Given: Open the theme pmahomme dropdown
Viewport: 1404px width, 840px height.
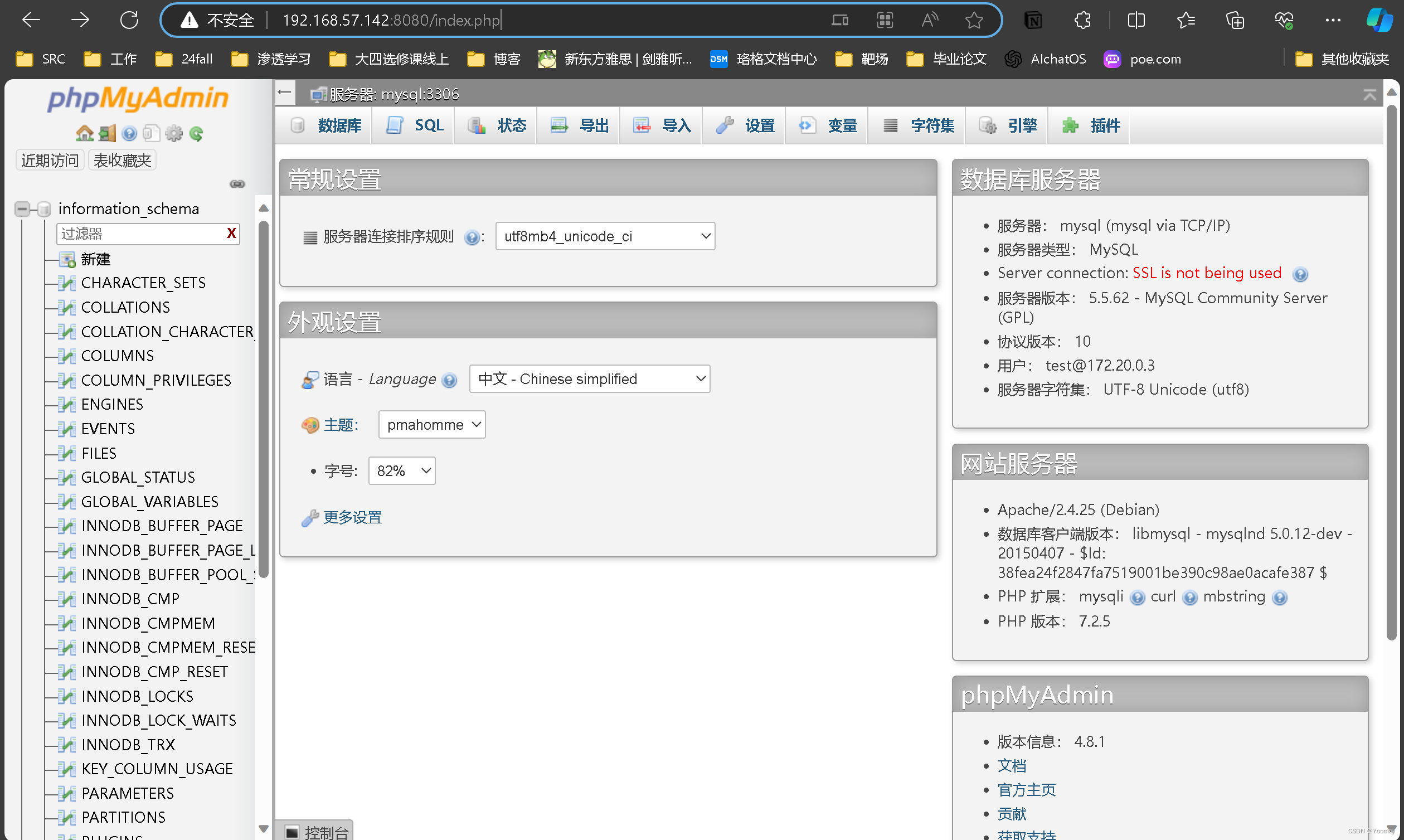Looking at the screenshot, I should [x=432, y=425].
